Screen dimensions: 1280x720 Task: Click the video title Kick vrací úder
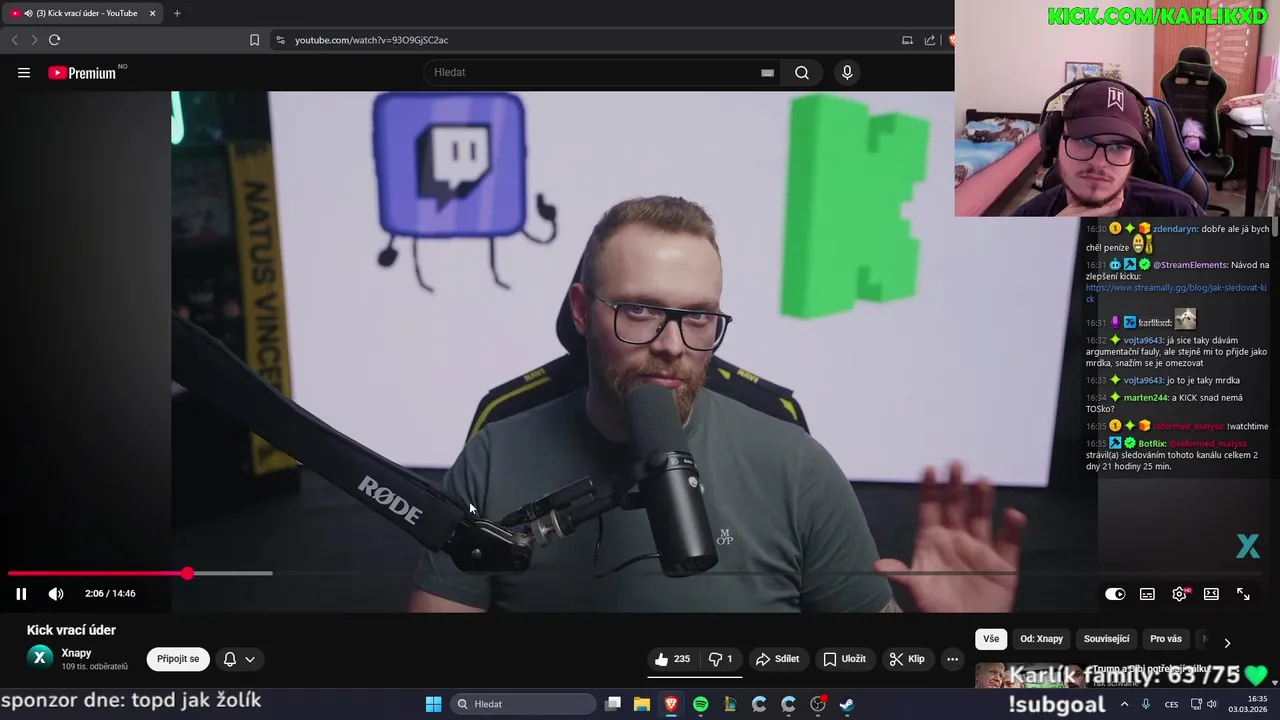[71, 630]
